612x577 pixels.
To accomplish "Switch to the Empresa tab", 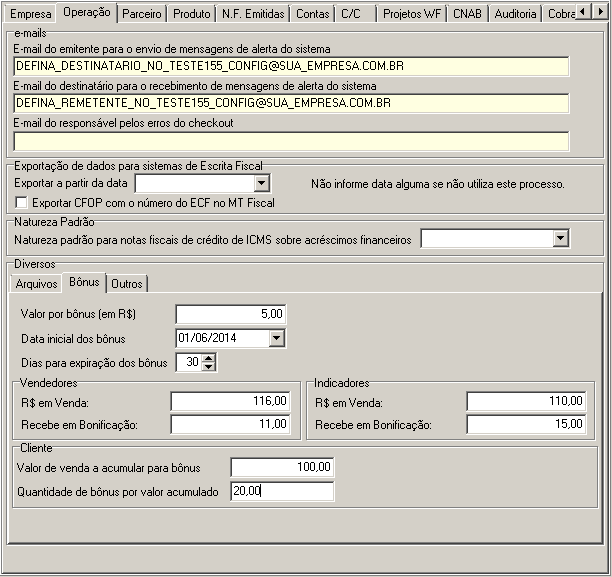I will [29, 14].
